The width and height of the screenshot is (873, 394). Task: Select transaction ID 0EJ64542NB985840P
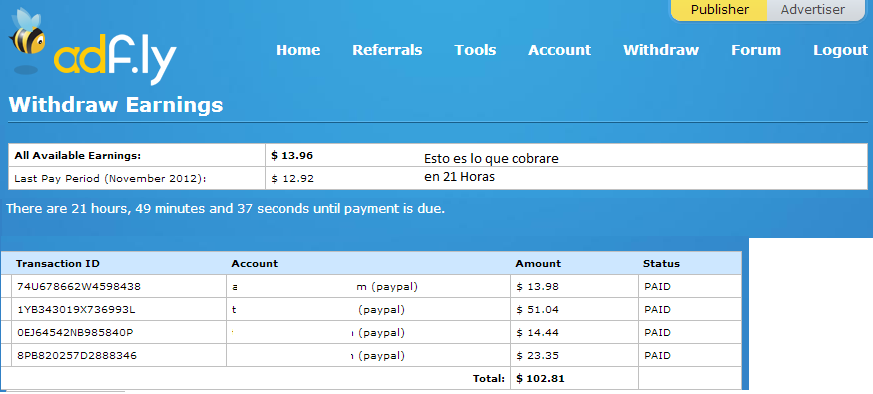[x=75, y=333]
